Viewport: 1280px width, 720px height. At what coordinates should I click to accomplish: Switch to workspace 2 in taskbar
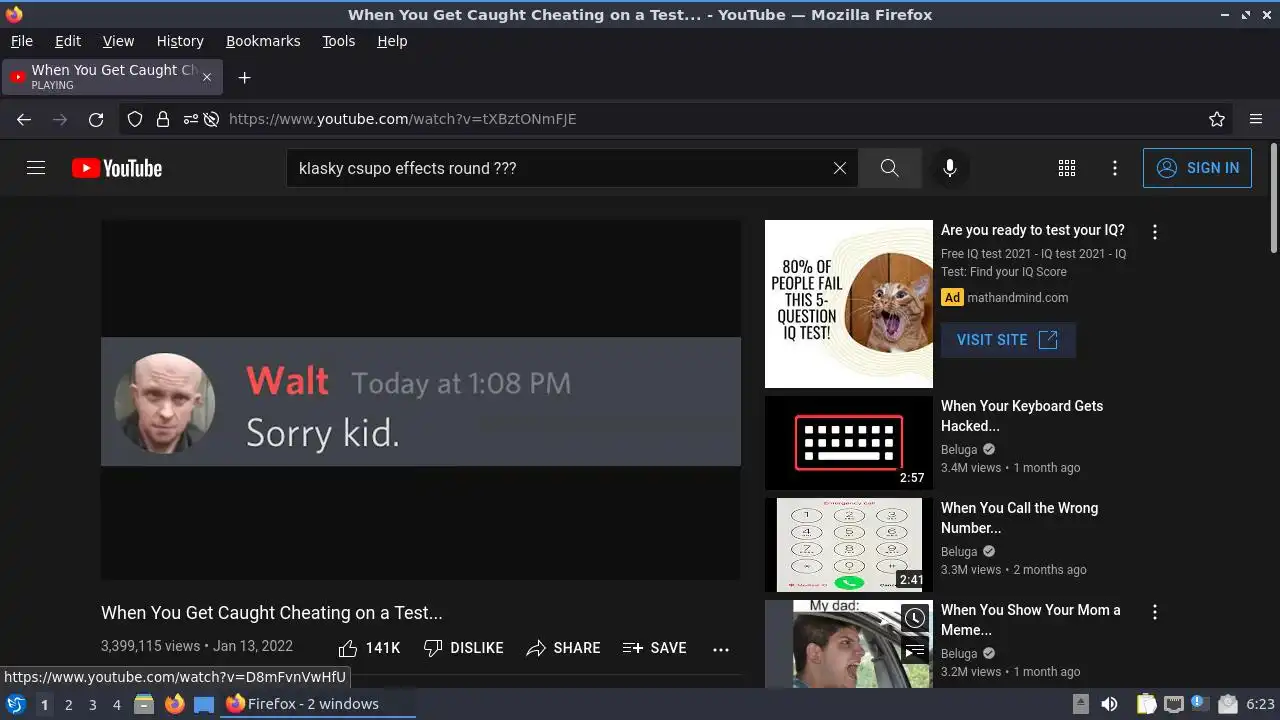tap(68, 704)
